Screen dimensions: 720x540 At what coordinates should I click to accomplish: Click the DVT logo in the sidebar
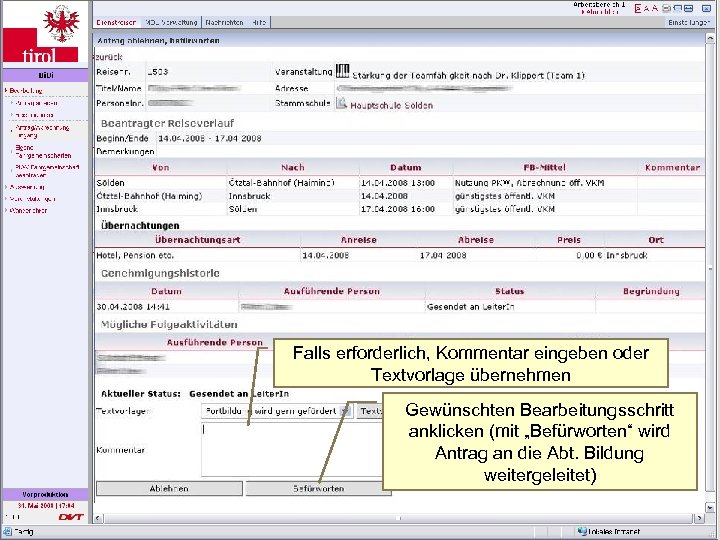[x=71, y=517]
